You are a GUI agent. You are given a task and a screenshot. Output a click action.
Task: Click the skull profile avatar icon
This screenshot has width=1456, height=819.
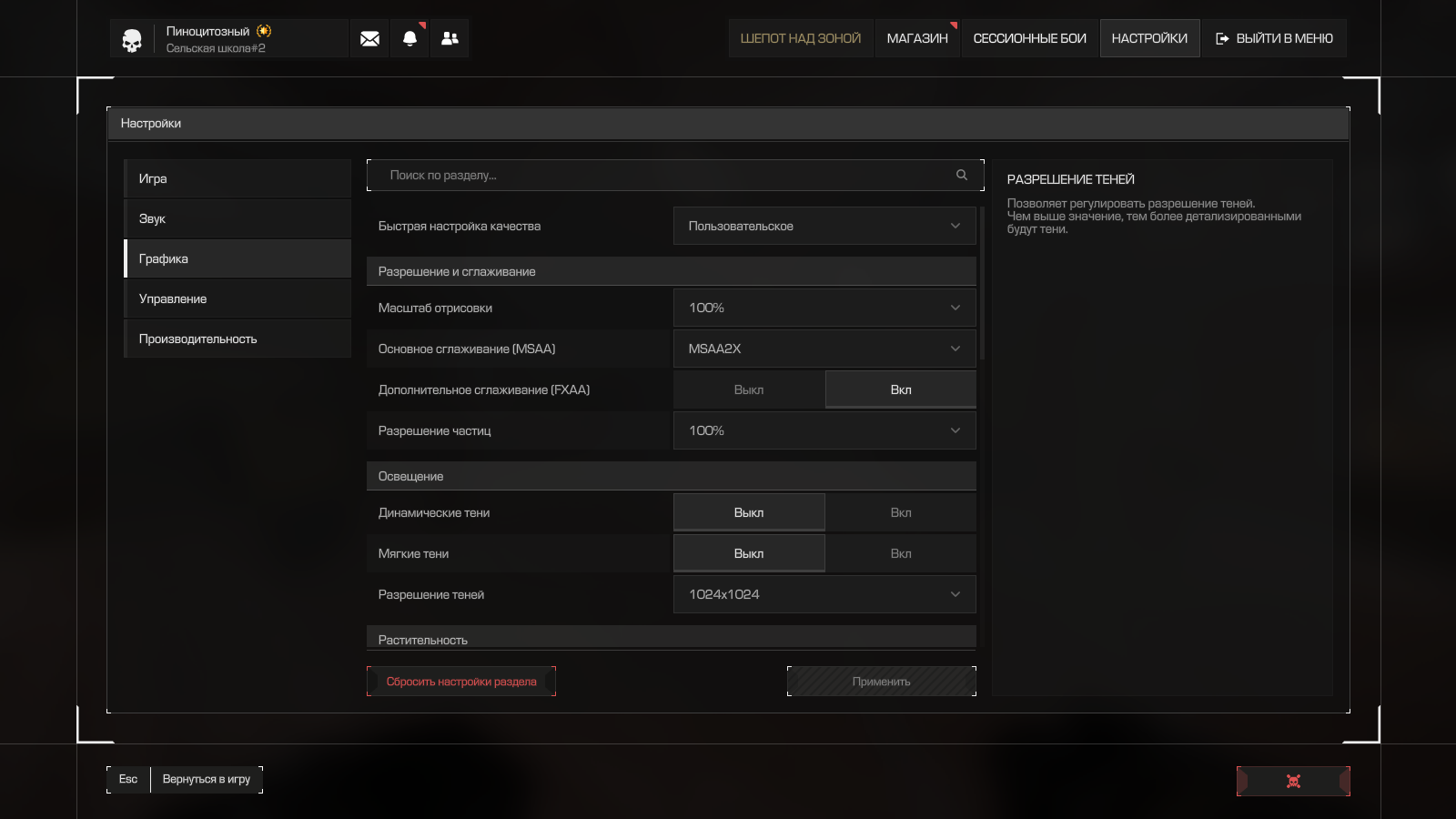[x=132, y=40]
